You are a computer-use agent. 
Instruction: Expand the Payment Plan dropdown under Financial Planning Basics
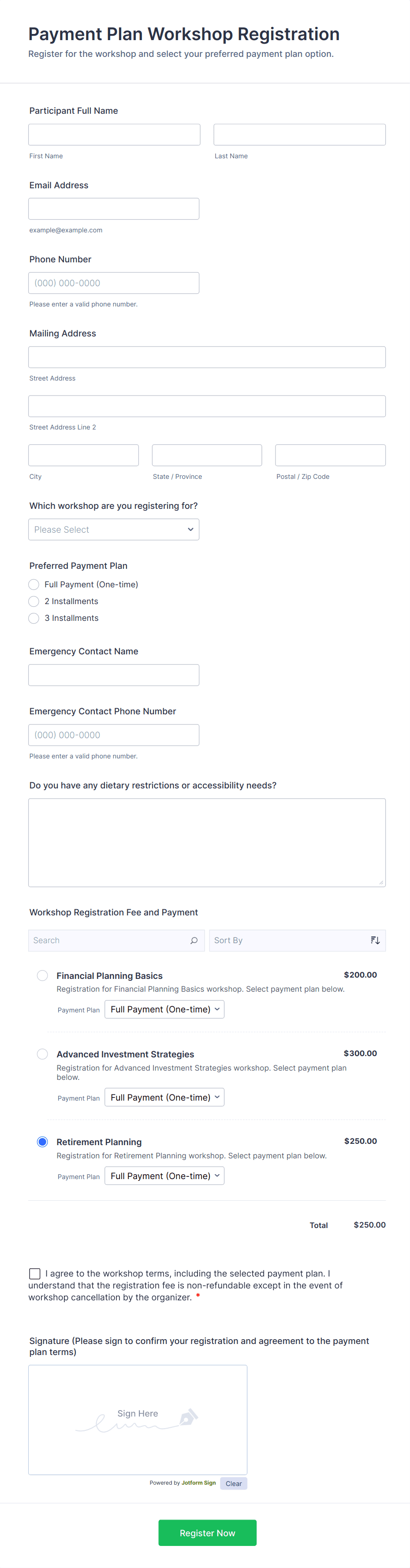(x=164, y=1008)
